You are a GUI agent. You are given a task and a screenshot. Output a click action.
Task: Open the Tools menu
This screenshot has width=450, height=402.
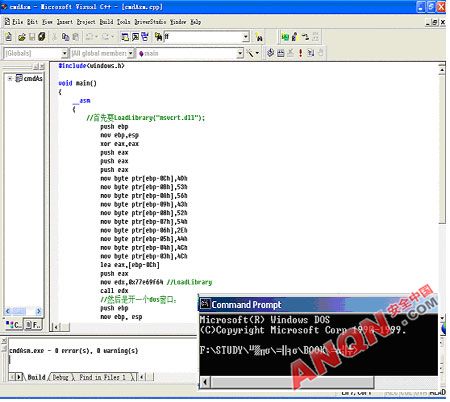(x=123, y=22)
